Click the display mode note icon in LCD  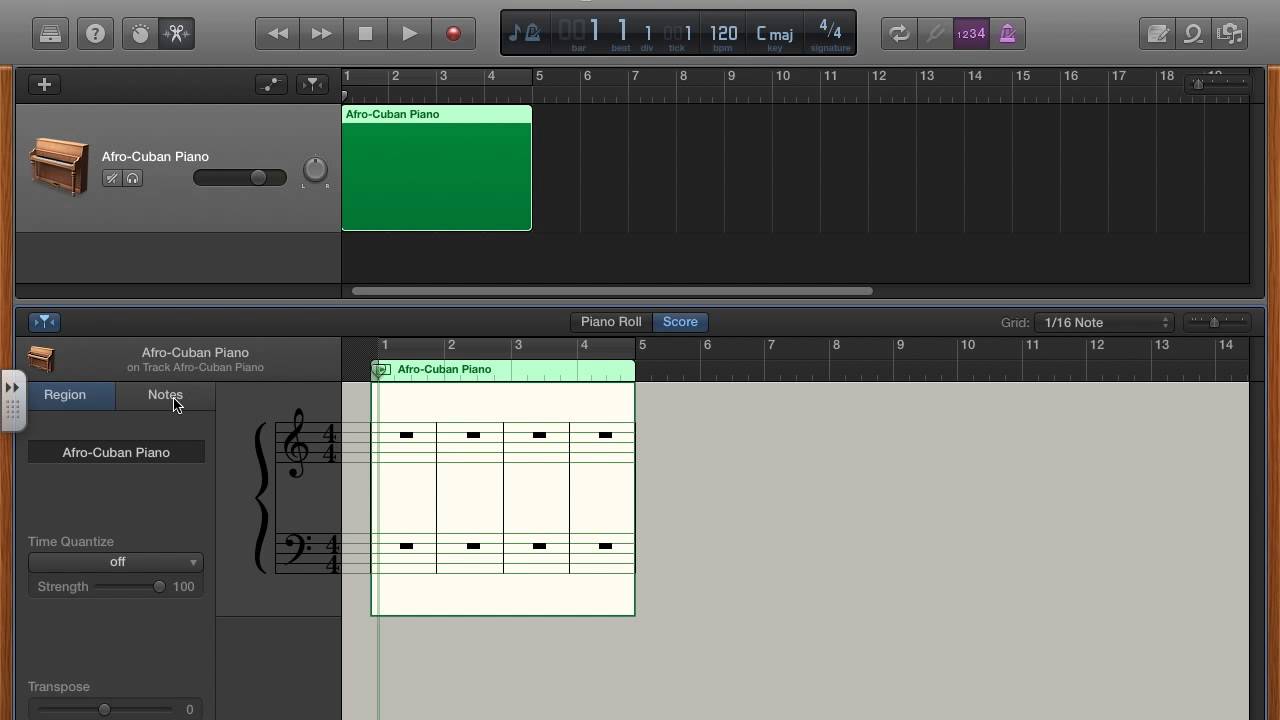[525, 34]
